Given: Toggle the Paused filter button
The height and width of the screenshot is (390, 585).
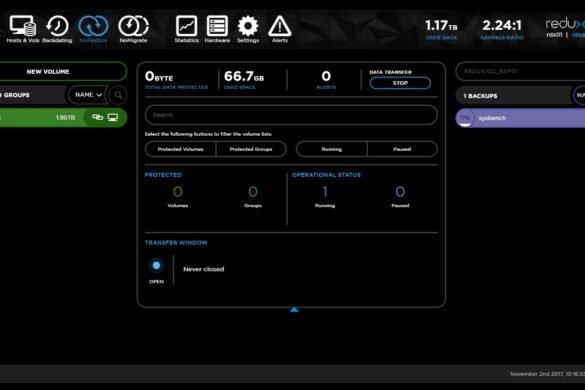Looking at the screenshot, I should pyautogui.click(x=402, y=149).
